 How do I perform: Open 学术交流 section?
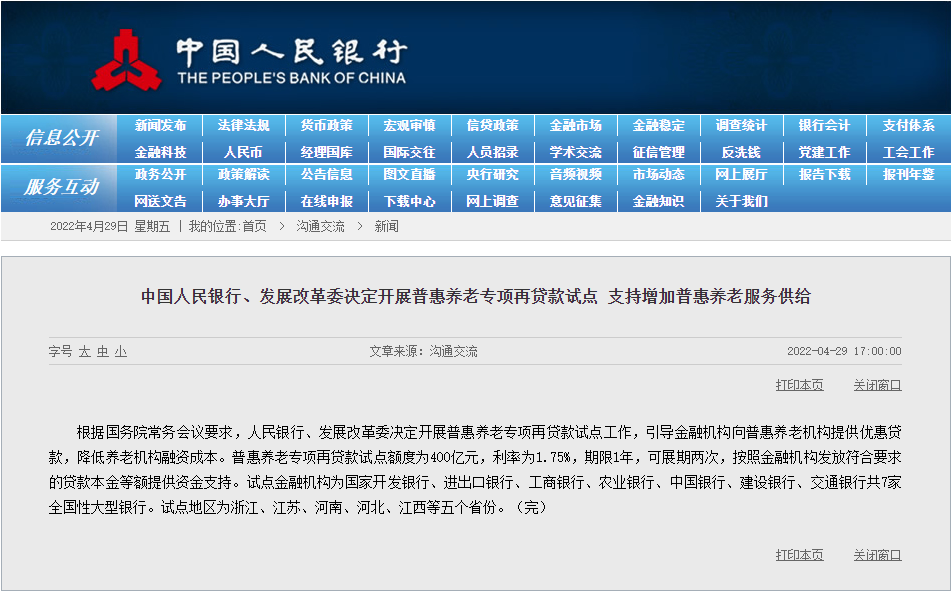coord(576,152)
